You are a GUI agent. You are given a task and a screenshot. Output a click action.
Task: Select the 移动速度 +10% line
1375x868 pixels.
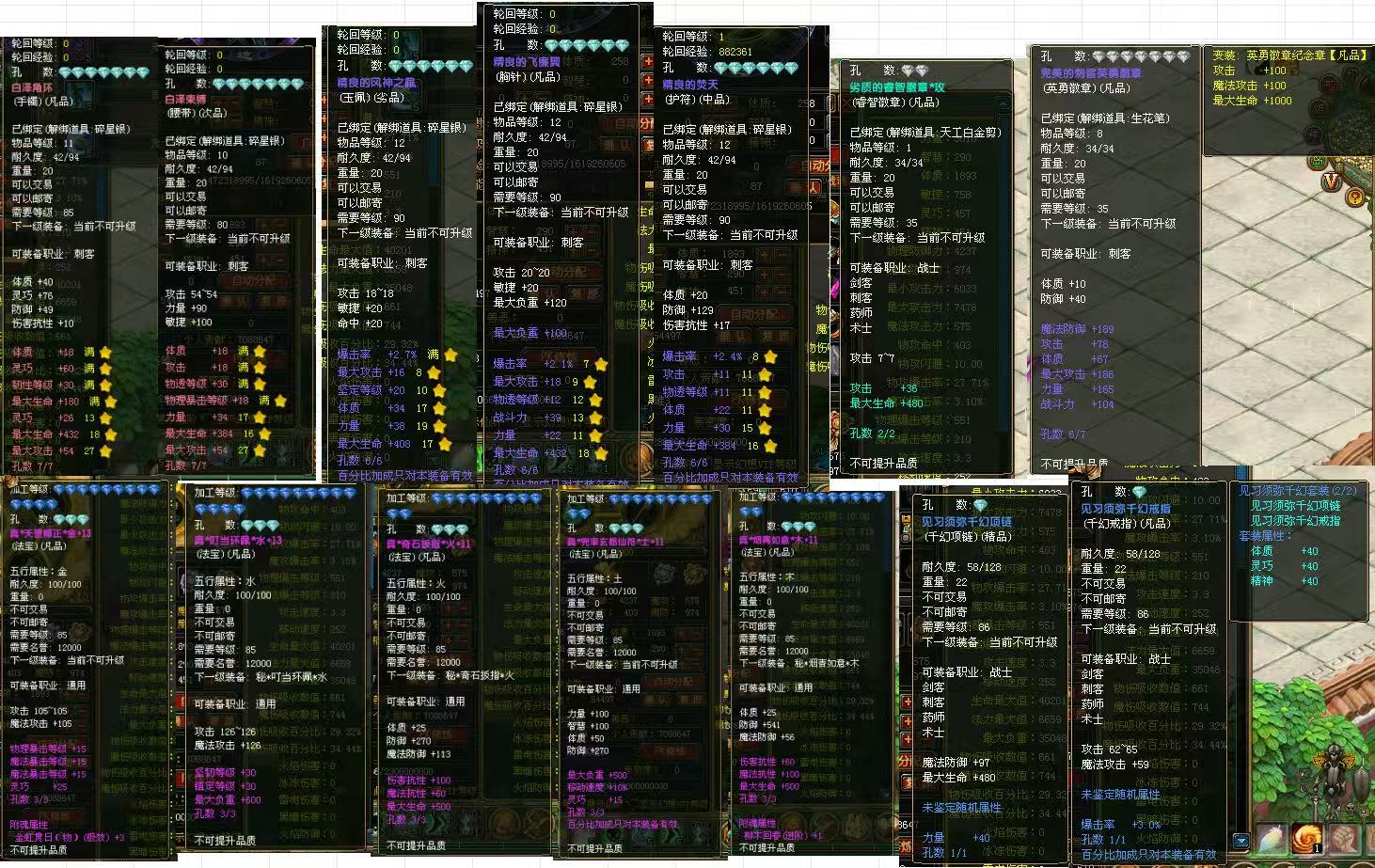pos(597,788)
